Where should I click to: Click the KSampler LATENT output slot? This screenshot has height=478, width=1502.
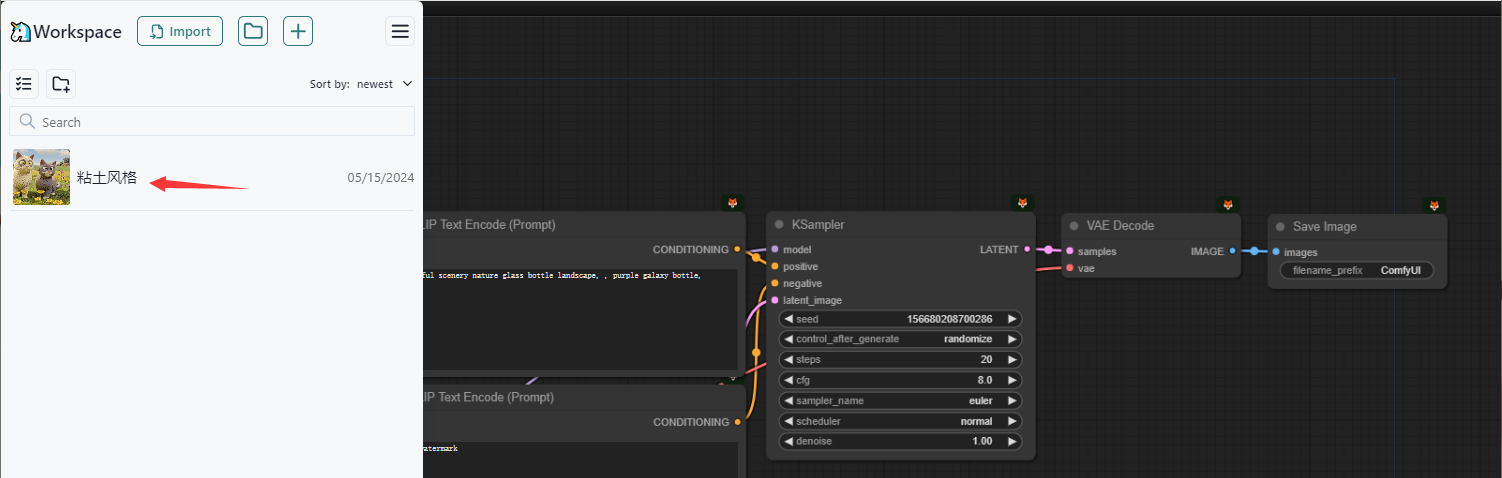click(x=1028, y=249)
